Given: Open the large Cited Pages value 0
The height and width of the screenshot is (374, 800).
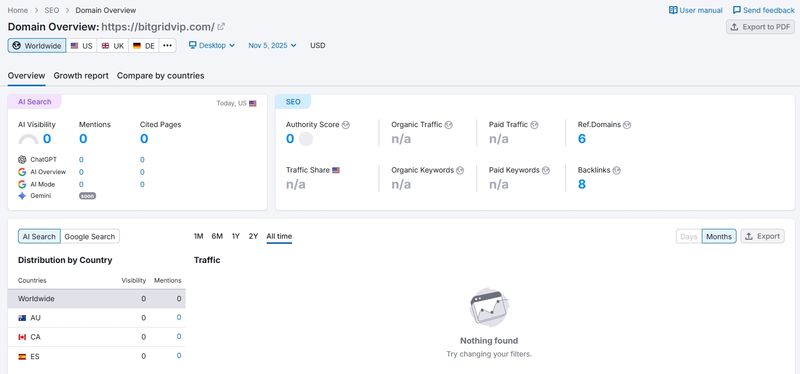Looking at the screenshot, I should pos(144,139).
